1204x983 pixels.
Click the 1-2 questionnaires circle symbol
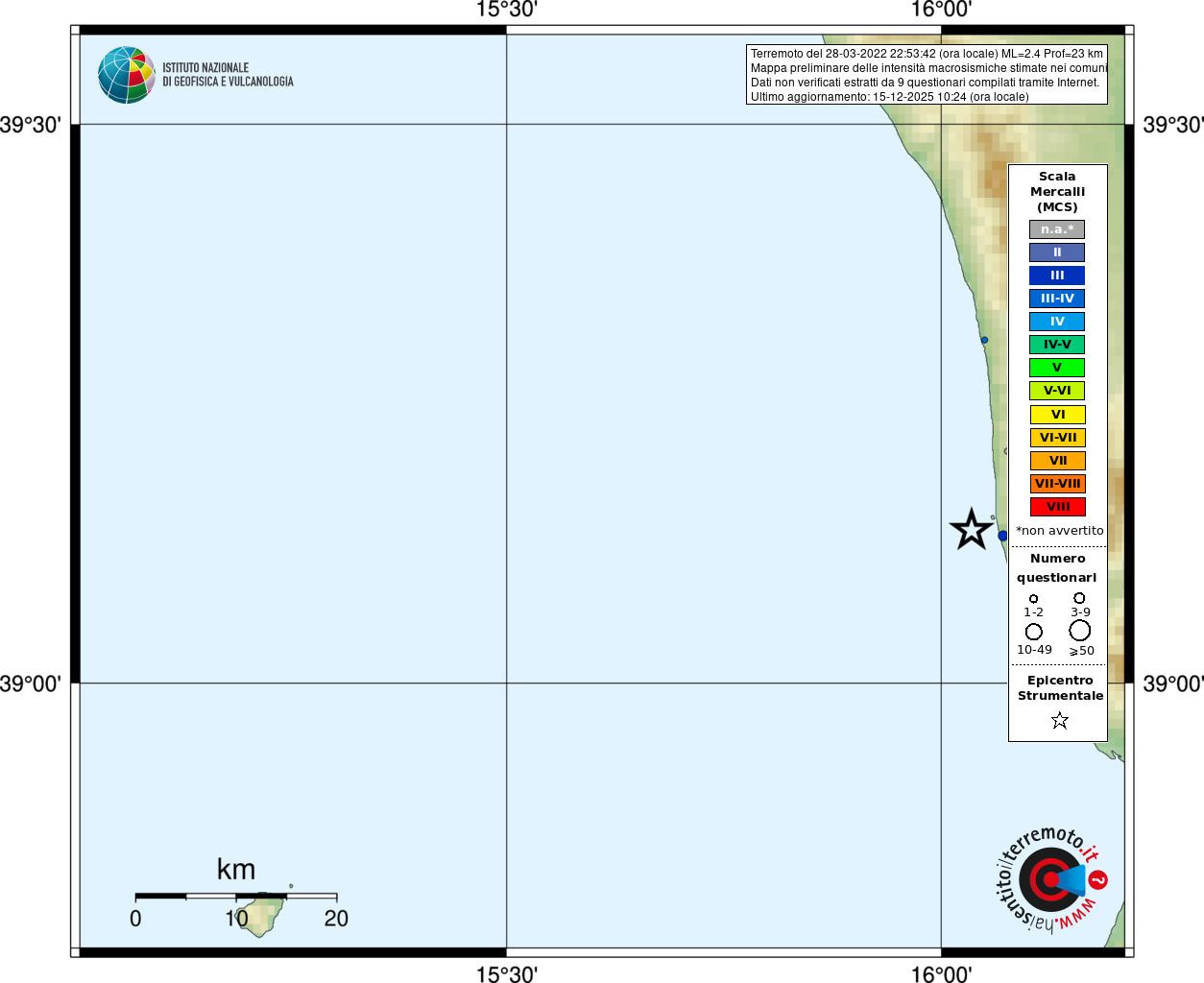click(1034, 598)
